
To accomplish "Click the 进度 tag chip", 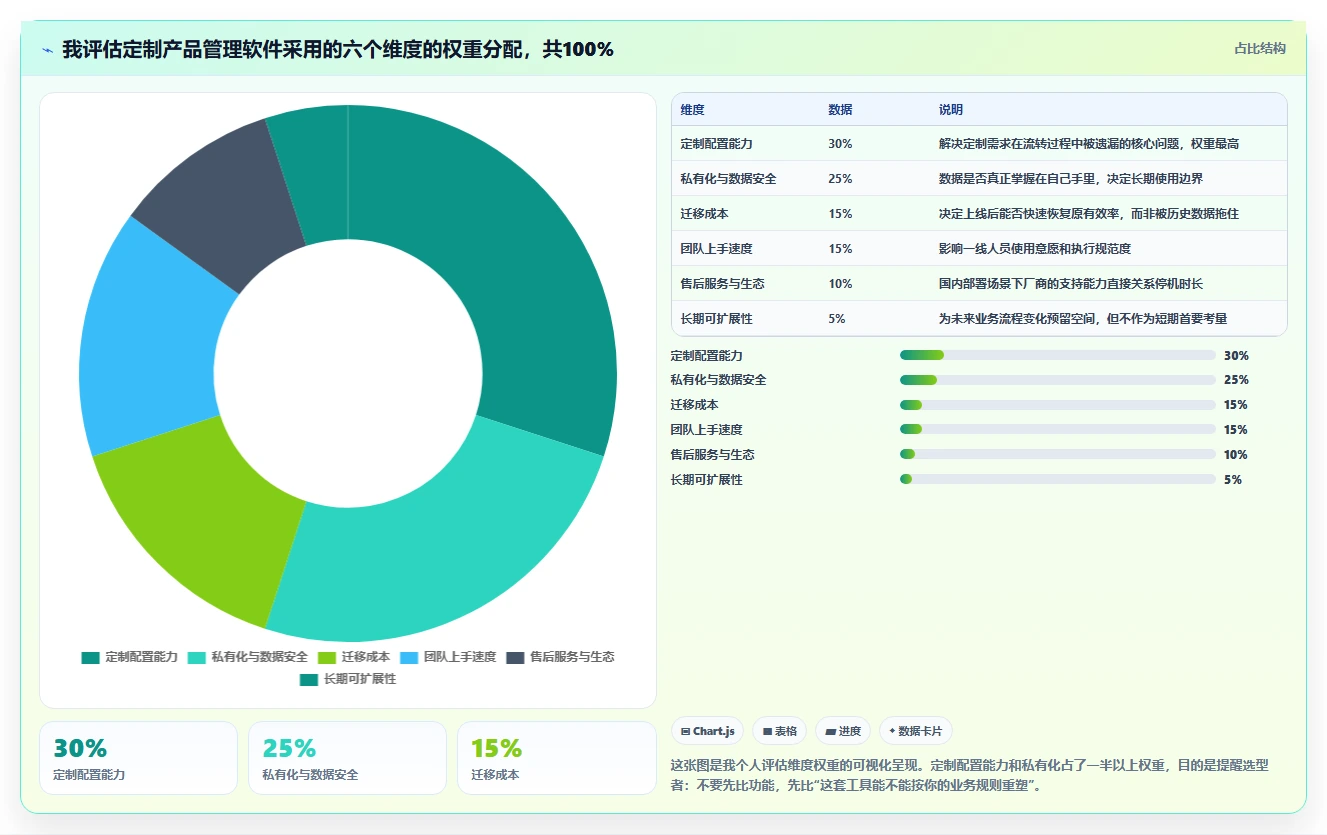I will (x=843, y=731).
